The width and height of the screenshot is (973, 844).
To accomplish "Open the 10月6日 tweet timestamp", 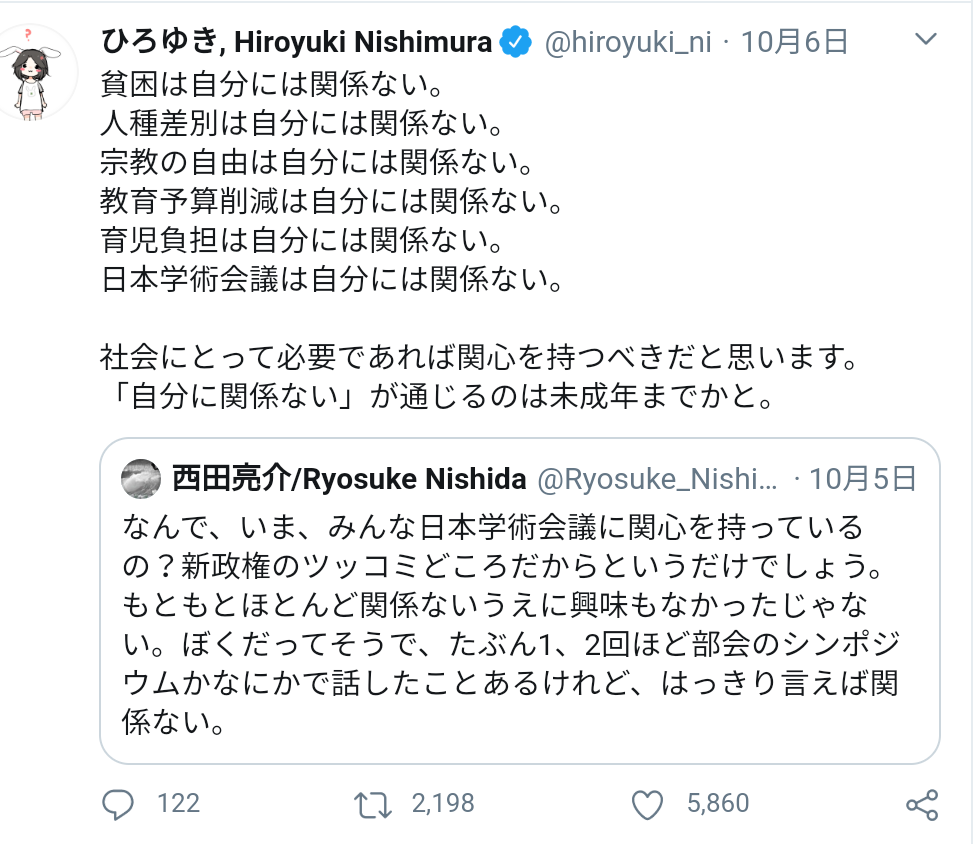I will (x=794, y=42).
